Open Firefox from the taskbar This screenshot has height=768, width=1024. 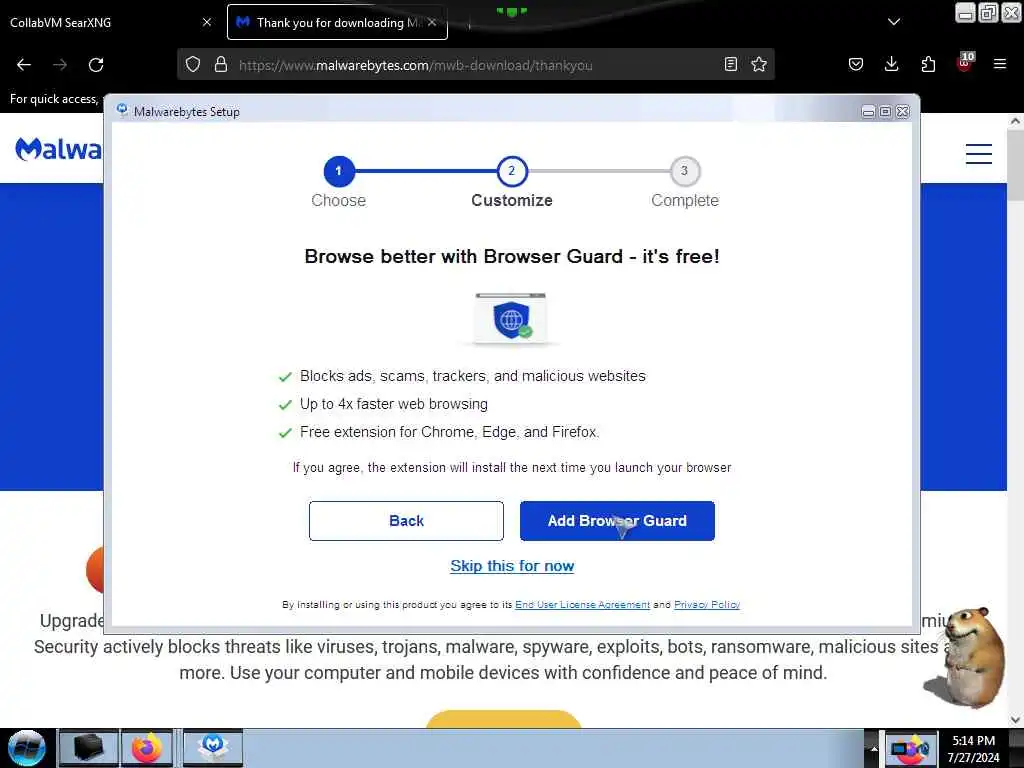point(148,748)
